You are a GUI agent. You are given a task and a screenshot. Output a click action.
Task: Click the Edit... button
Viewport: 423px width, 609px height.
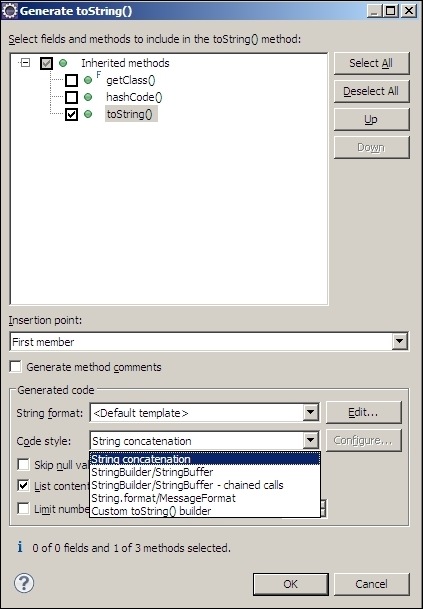point(363,412)
